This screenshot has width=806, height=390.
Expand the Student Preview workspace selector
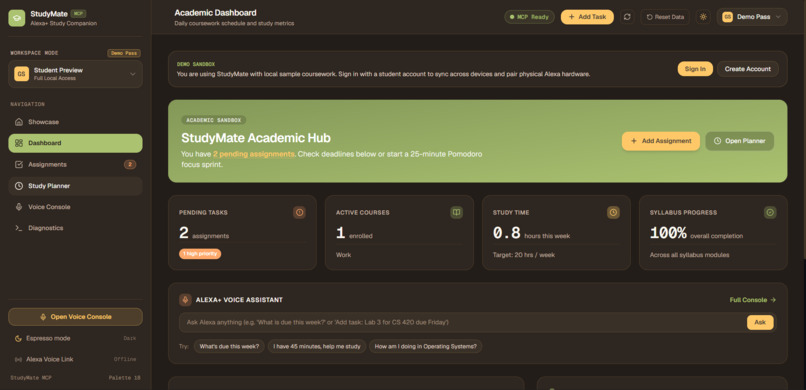75,74
